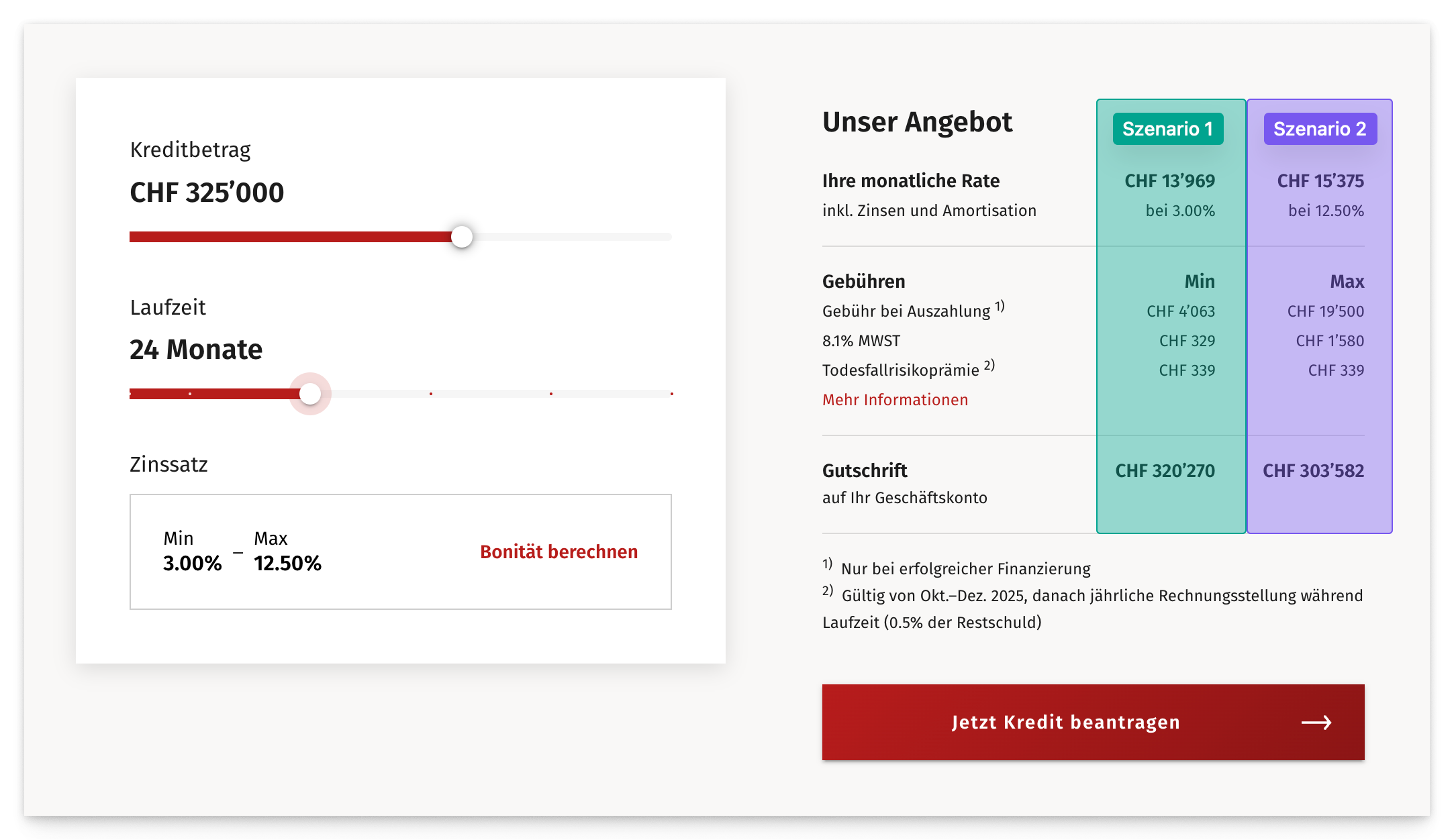
Task: Click the Max 12.50% interest rate value
Action: coord(287,563)
